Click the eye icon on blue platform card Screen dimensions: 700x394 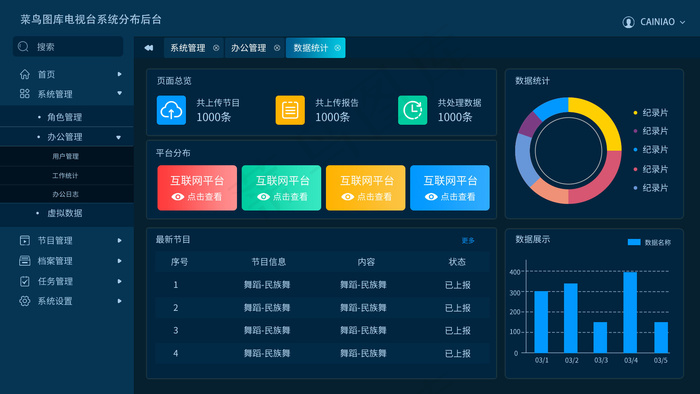click(431, 197)
